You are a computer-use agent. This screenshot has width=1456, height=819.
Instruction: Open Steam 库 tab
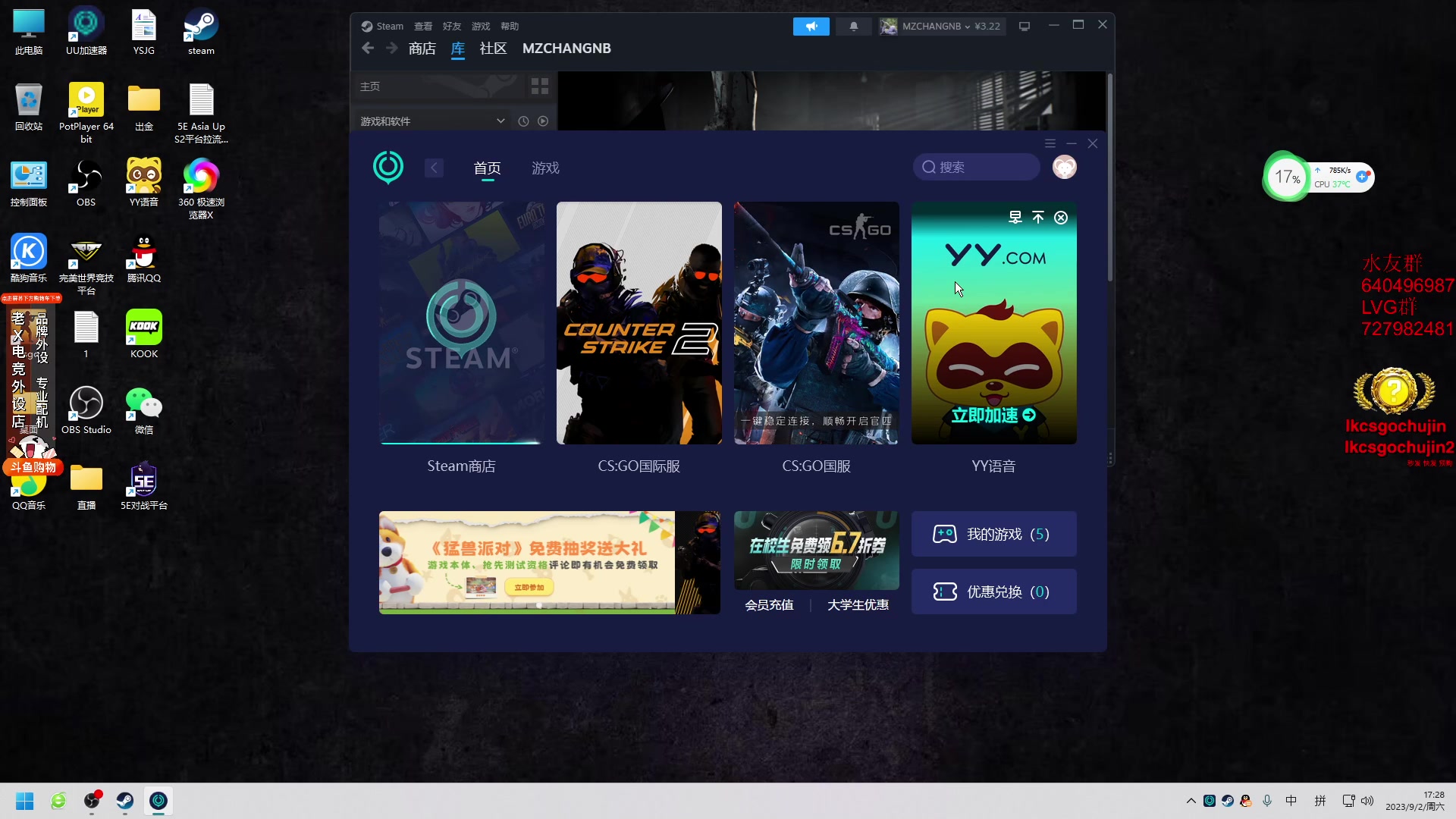[458, 49]
